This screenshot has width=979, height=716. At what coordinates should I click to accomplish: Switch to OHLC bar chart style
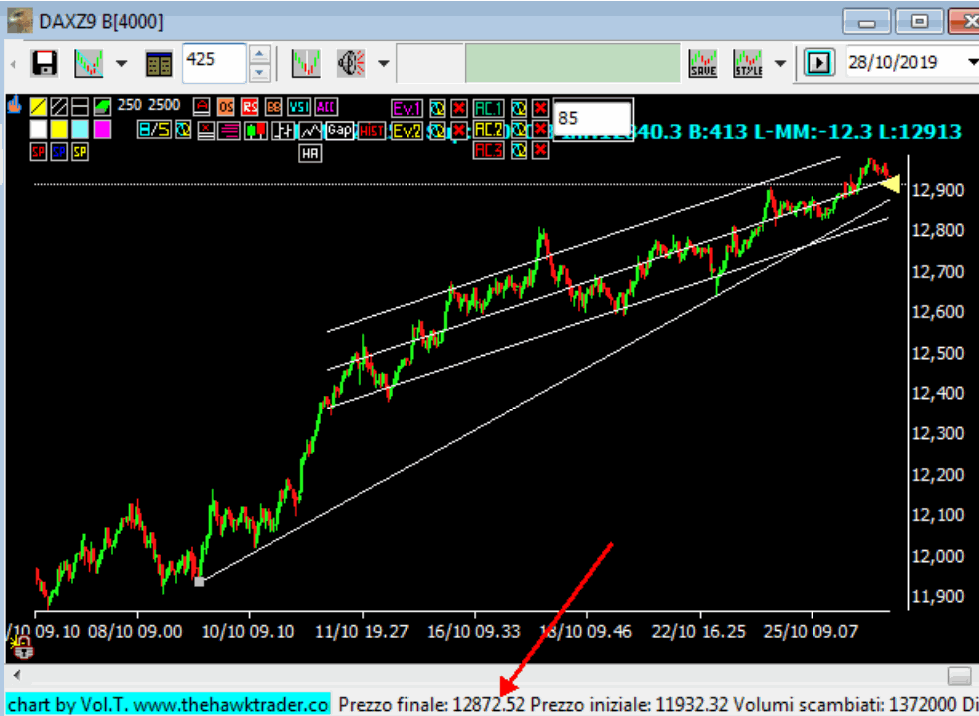283,130
